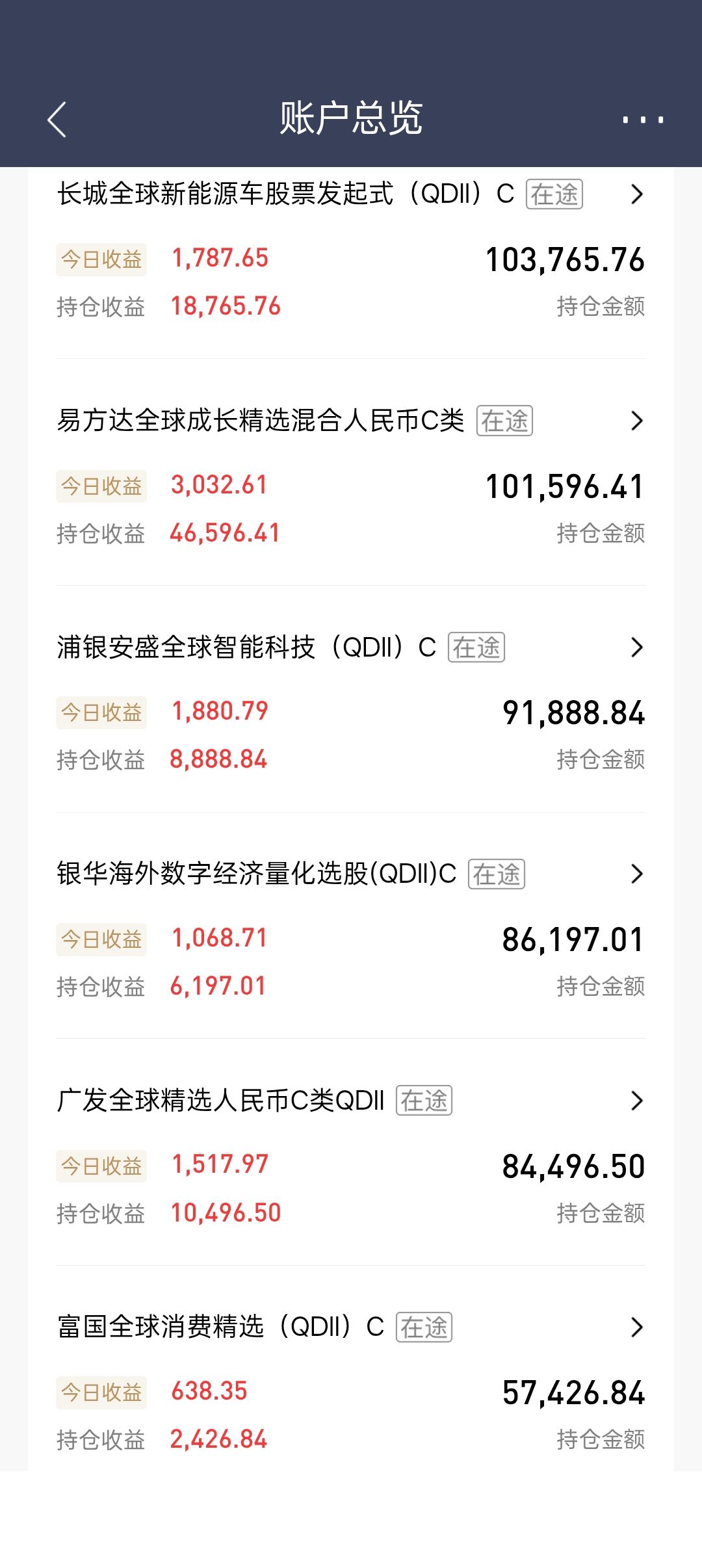Open 易方达全球成长精选混合人民币C类 fund name

260,421
